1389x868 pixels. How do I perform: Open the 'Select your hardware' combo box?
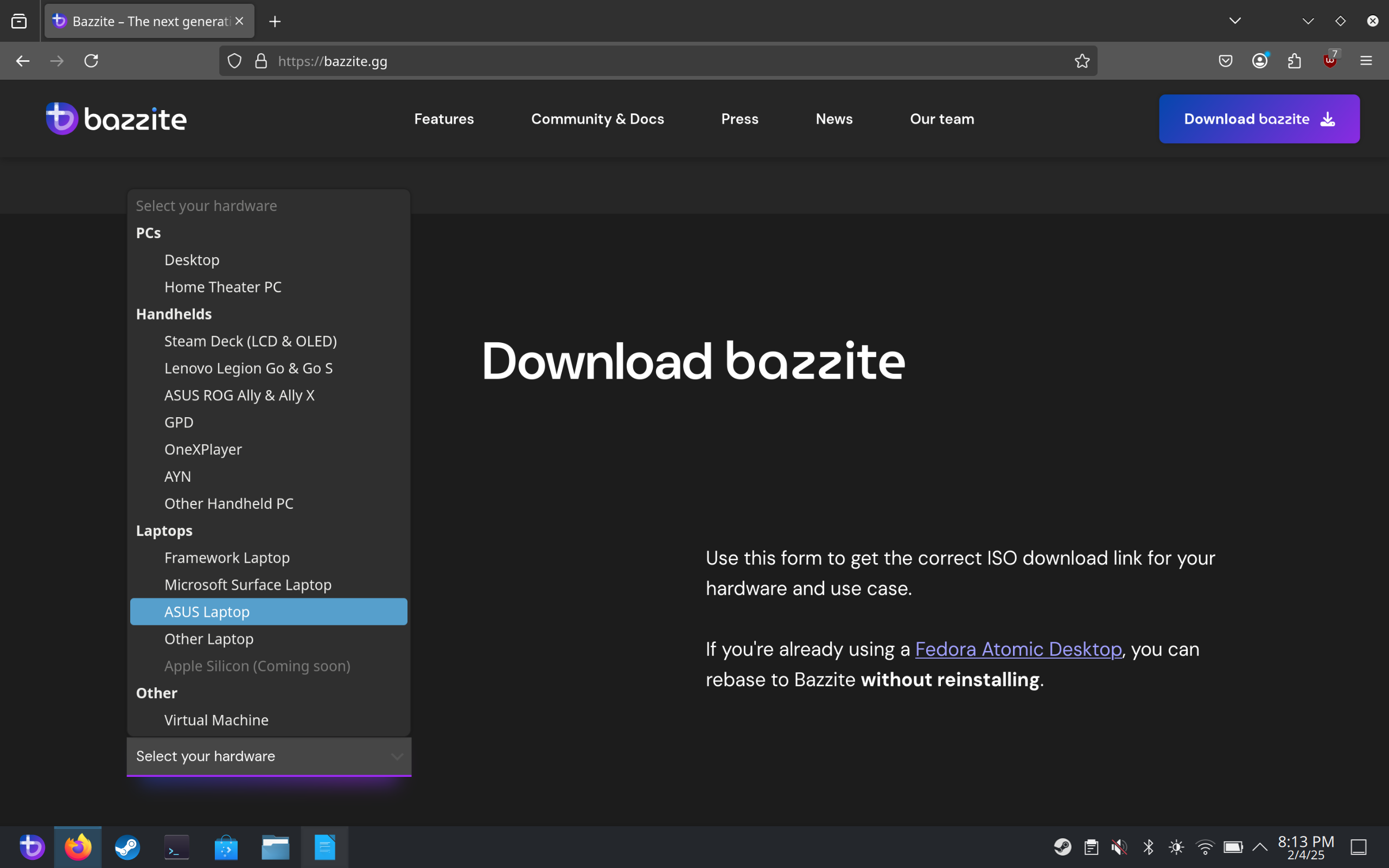point(269,756)
